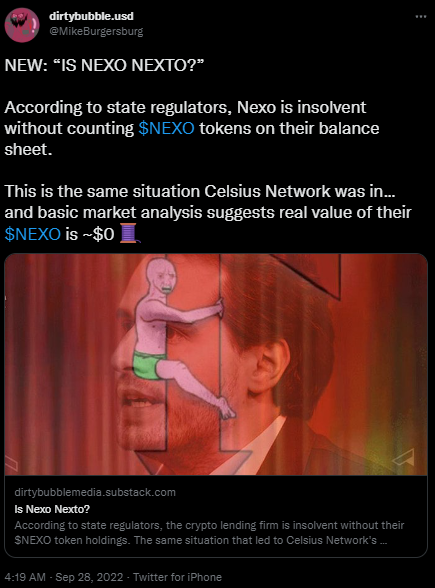Click the "NEW: IS NEXO NEXTO?" headline text

tap(104, 66)
